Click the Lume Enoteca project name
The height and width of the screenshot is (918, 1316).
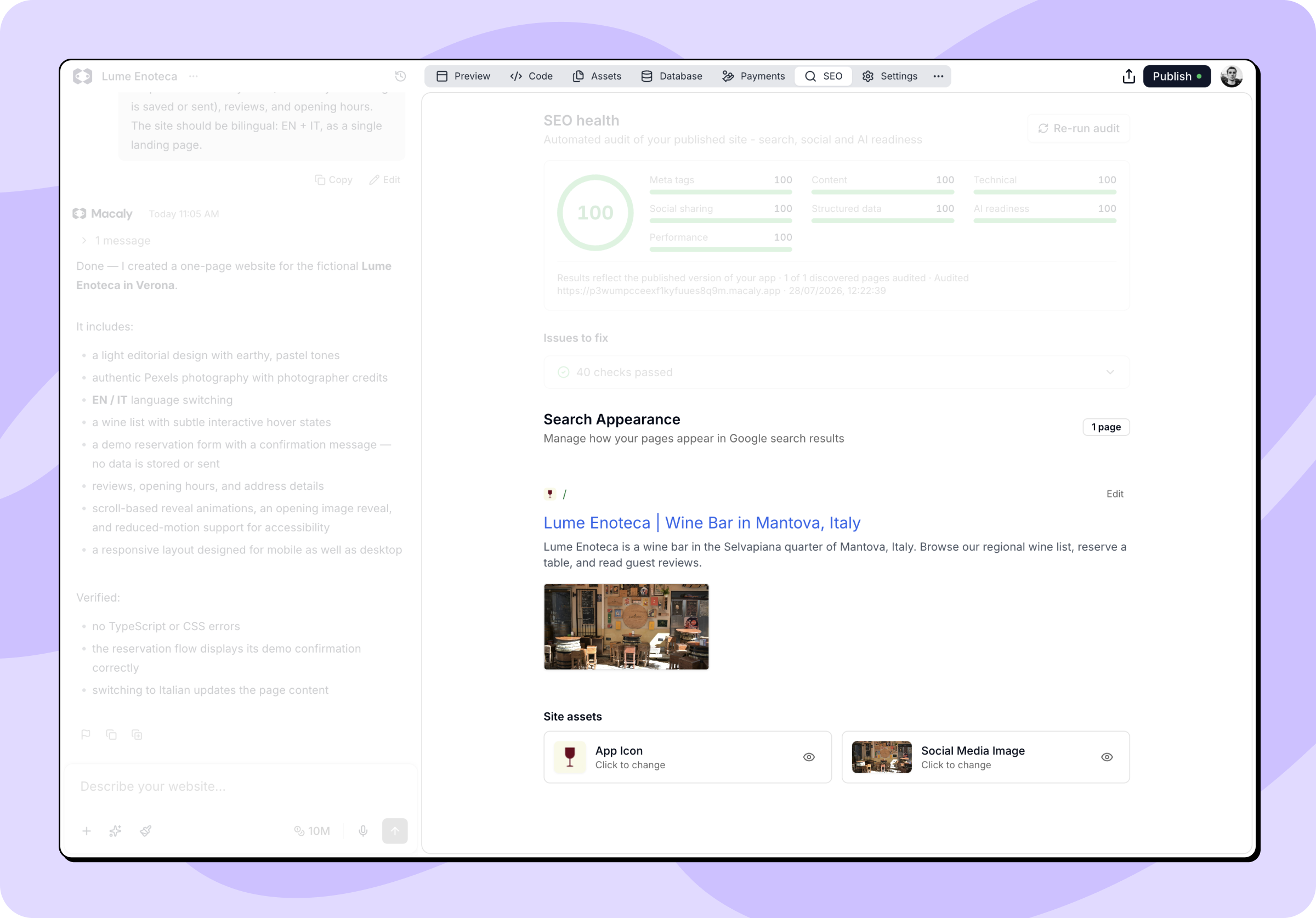pos(139,76)
